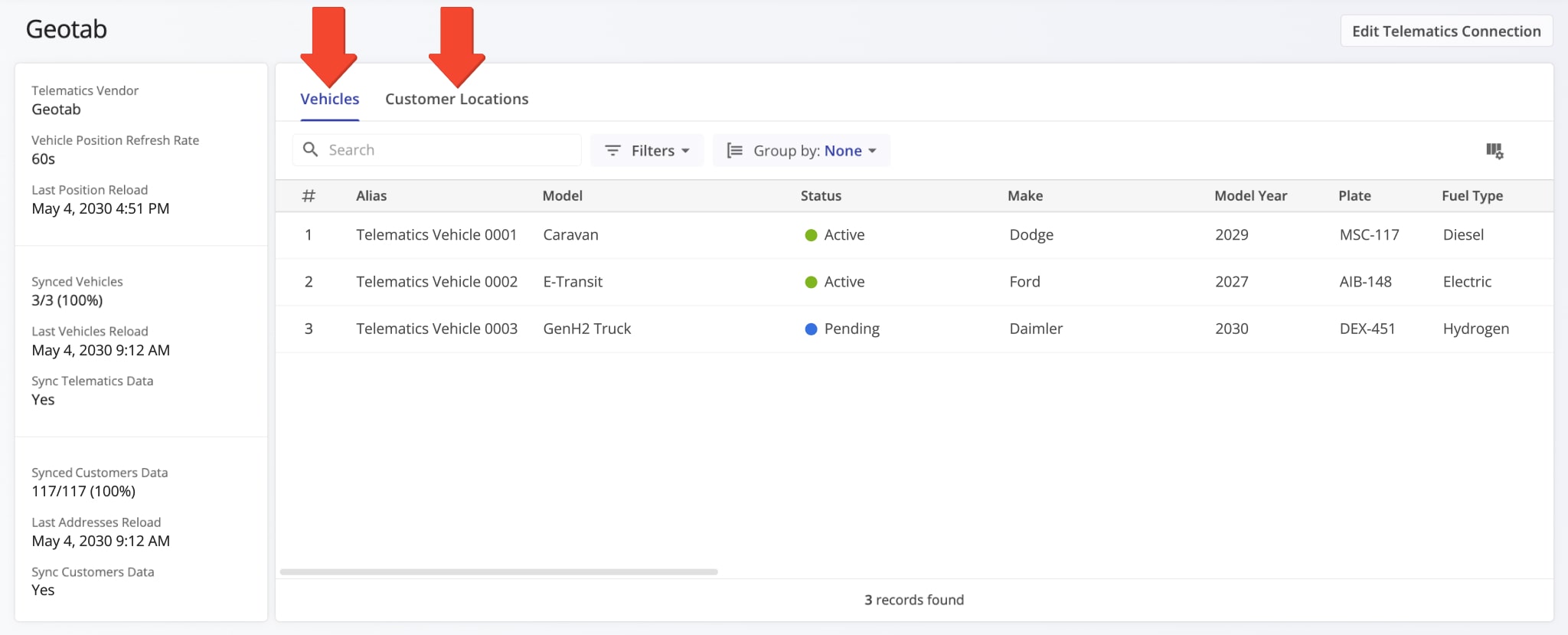Click the Pending status text
Screen dimensions: 1568x635
tap(851, 329)
